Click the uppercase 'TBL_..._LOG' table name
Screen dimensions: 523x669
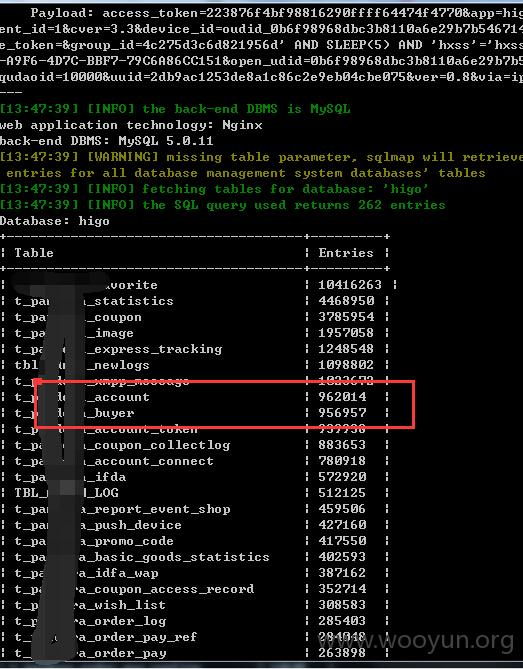click(x=67, y=493)
